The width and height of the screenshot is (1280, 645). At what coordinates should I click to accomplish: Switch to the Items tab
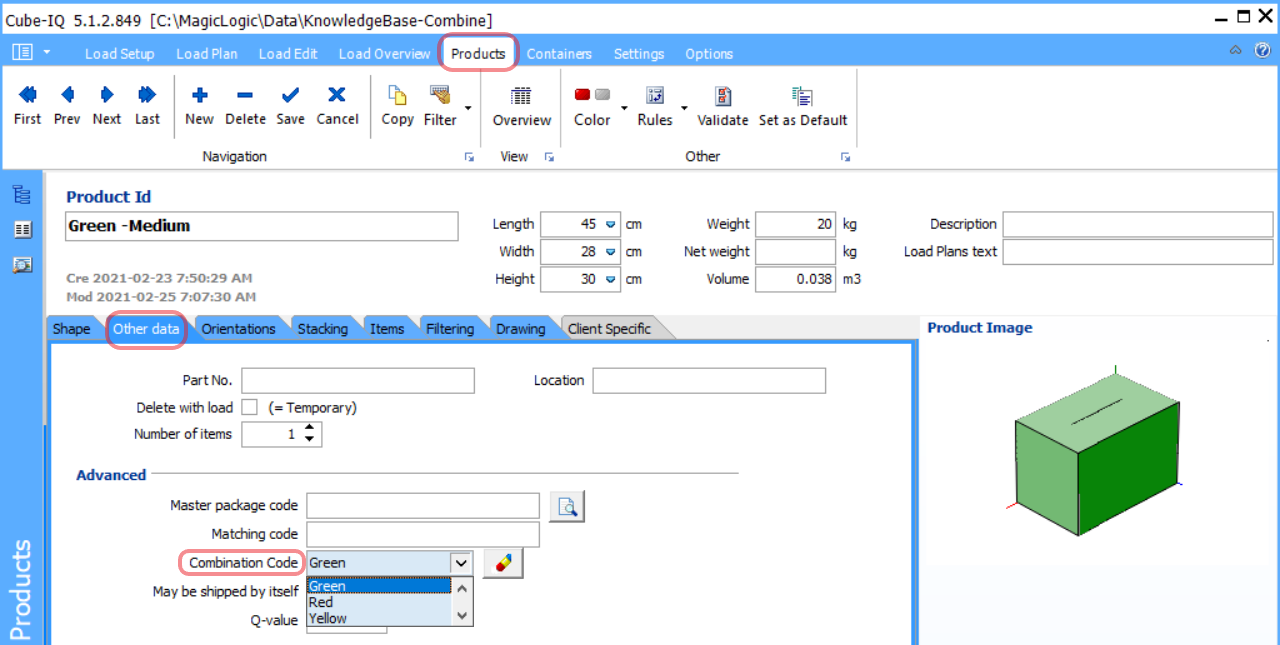point(387,328)
